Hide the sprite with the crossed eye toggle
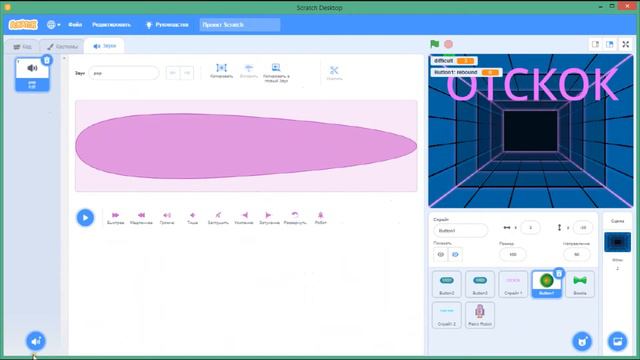 coord(455,255)
